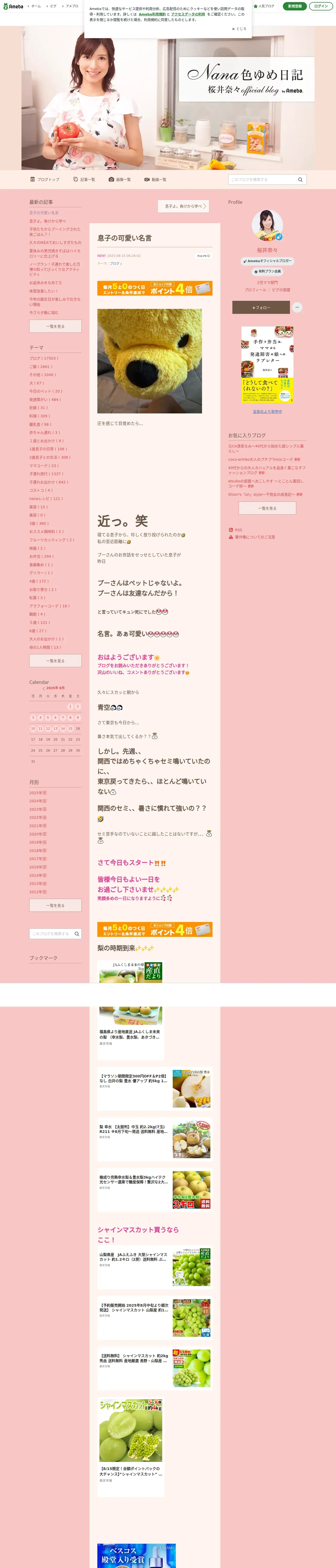
Task: Open the three-dot more options button
Action: [x=297, y=307]
